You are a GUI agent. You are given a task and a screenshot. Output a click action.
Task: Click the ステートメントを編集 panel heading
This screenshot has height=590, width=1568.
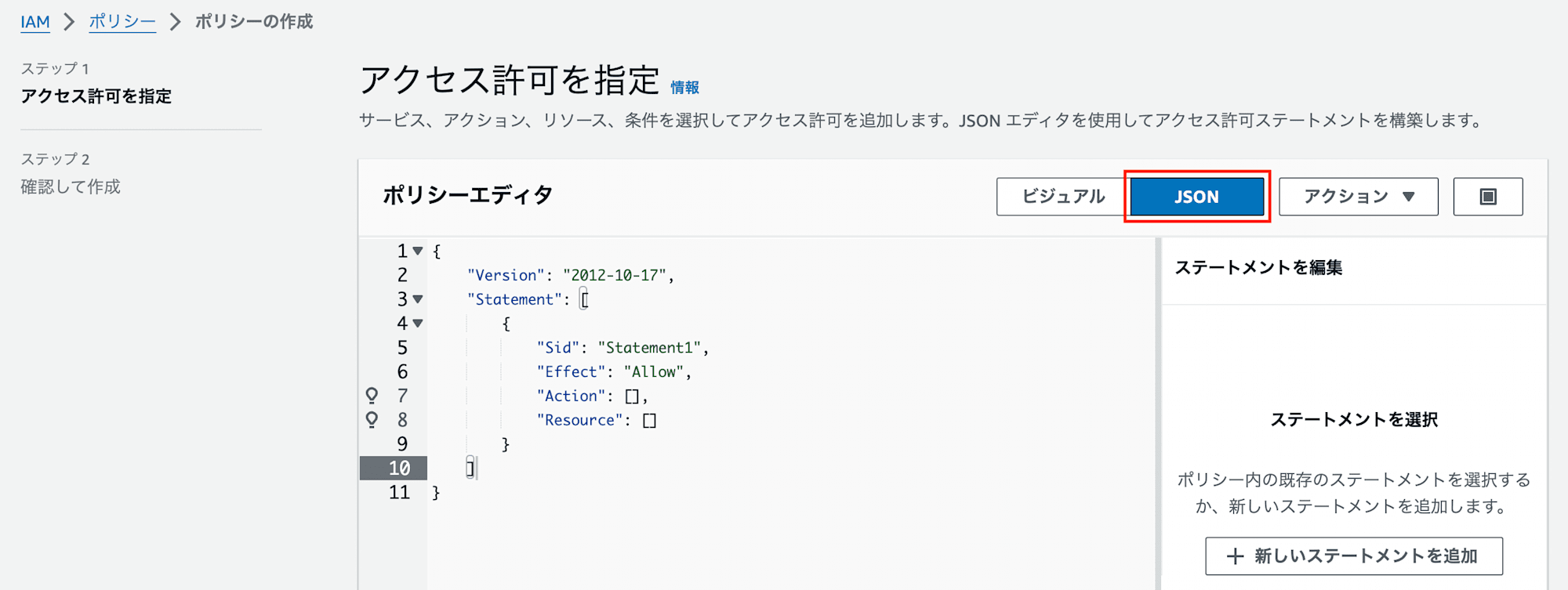pyautogui.click(x=1258, y=268)
